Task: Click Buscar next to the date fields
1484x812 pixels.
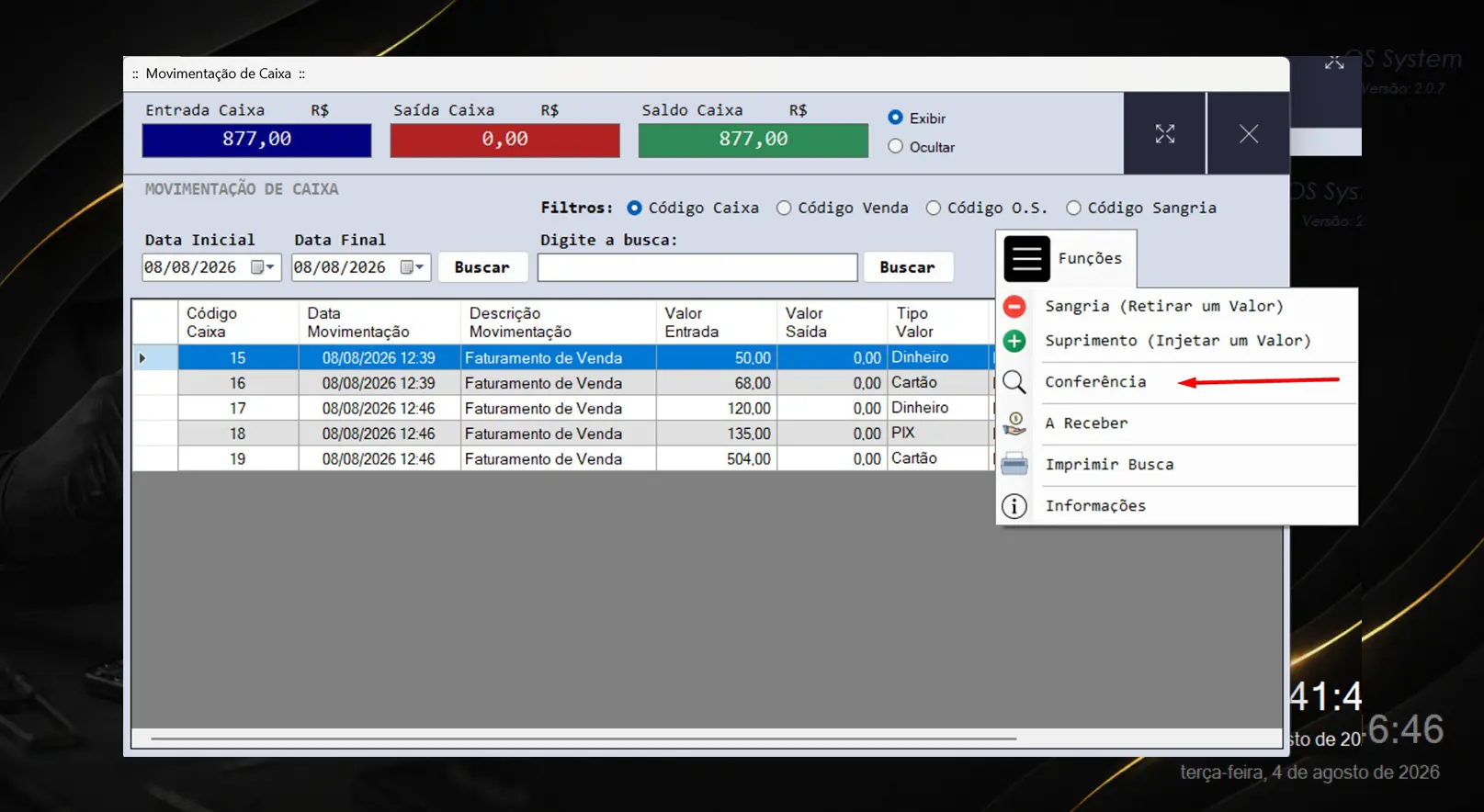Action: (482, 267)
